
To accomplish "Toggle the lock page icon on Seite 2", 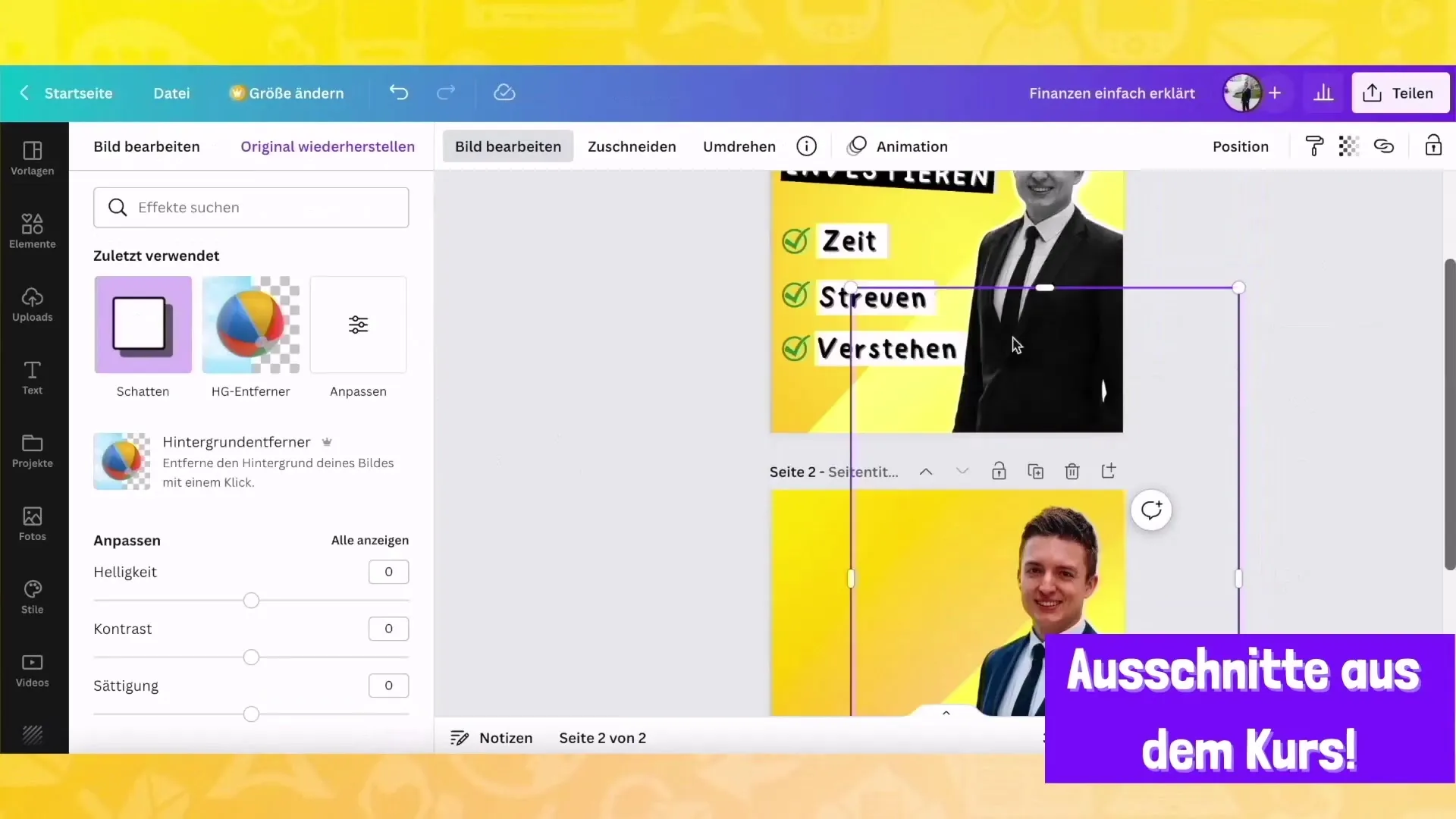I will [999, 471].
